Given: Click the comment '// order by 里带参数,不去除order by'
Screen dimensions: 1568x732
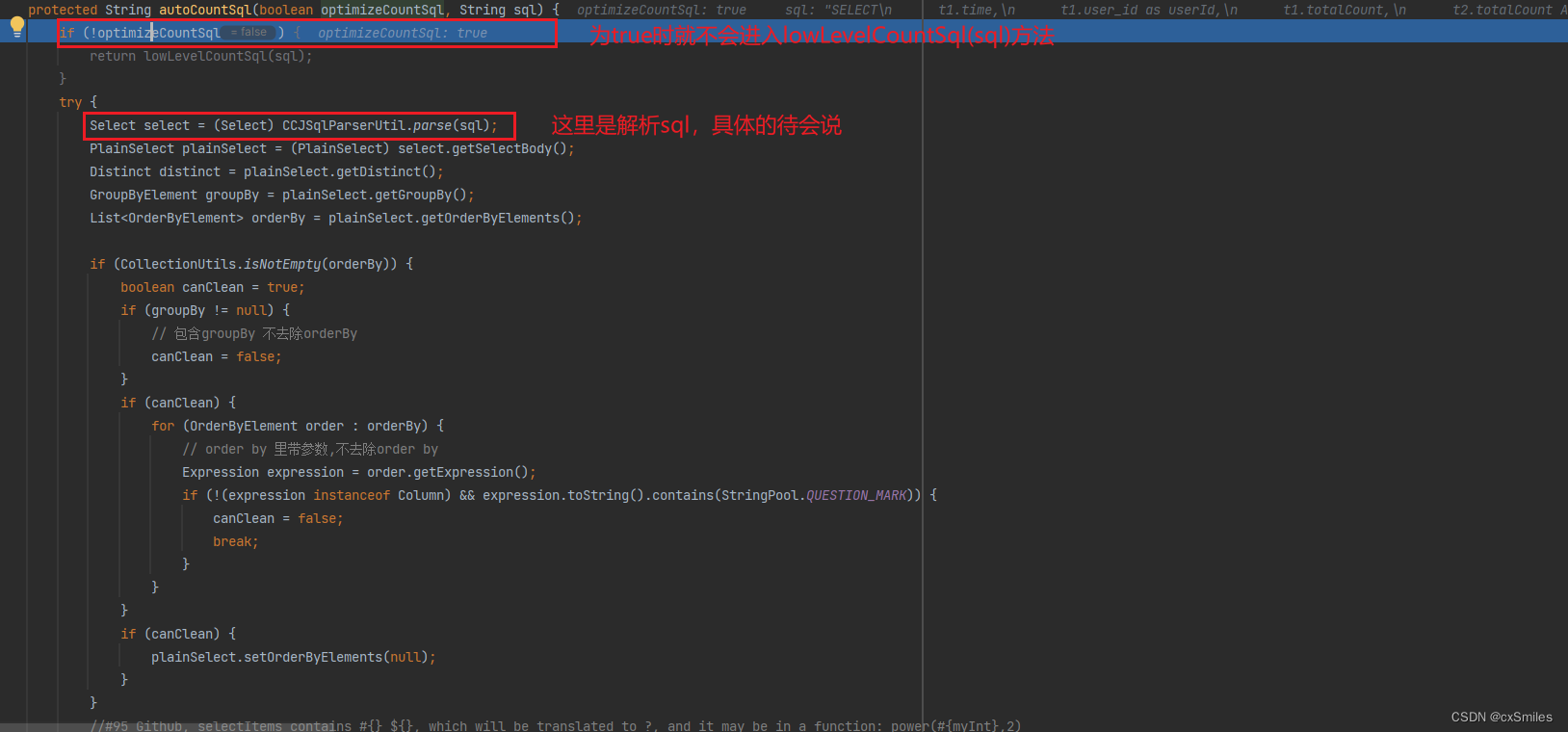Looking at the screenshot, I should 310,449.
